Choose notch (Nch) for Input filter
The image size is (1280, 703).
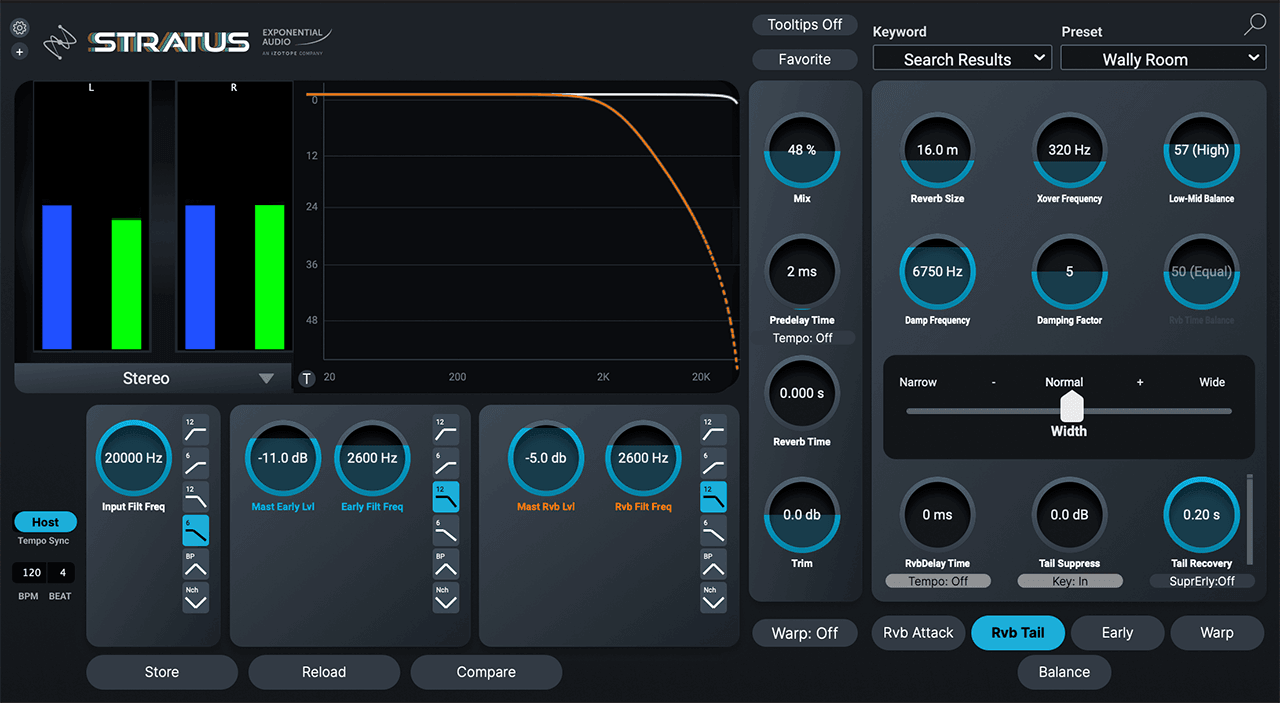[196, 597]
